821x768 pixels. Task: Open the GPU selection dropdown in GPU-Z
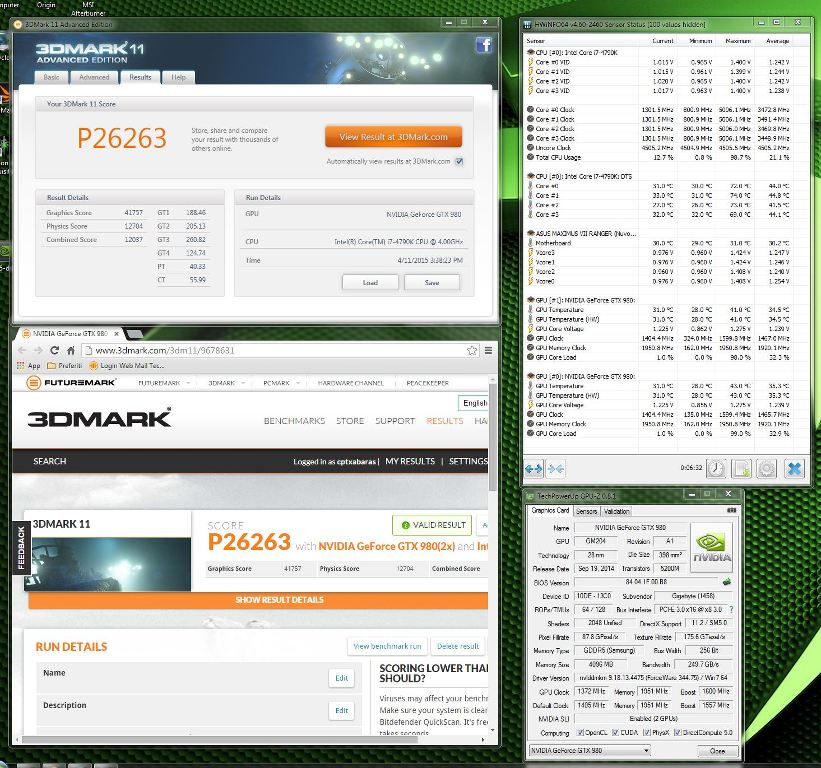(x=590, y=751)
